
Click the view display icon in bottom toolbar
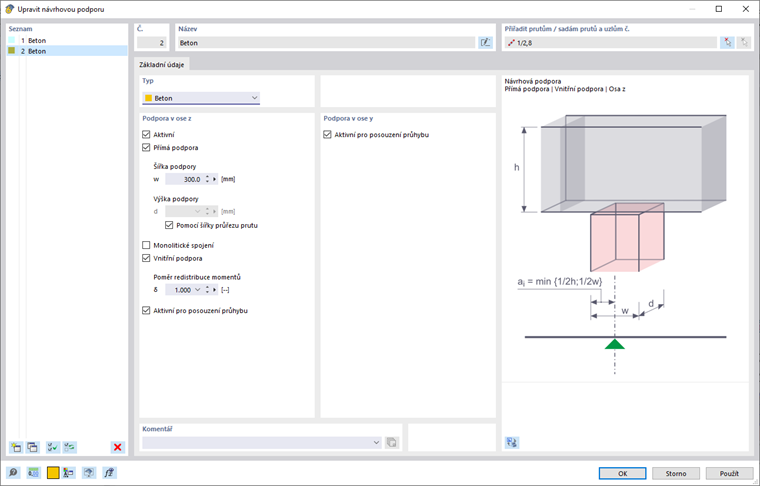89,472
